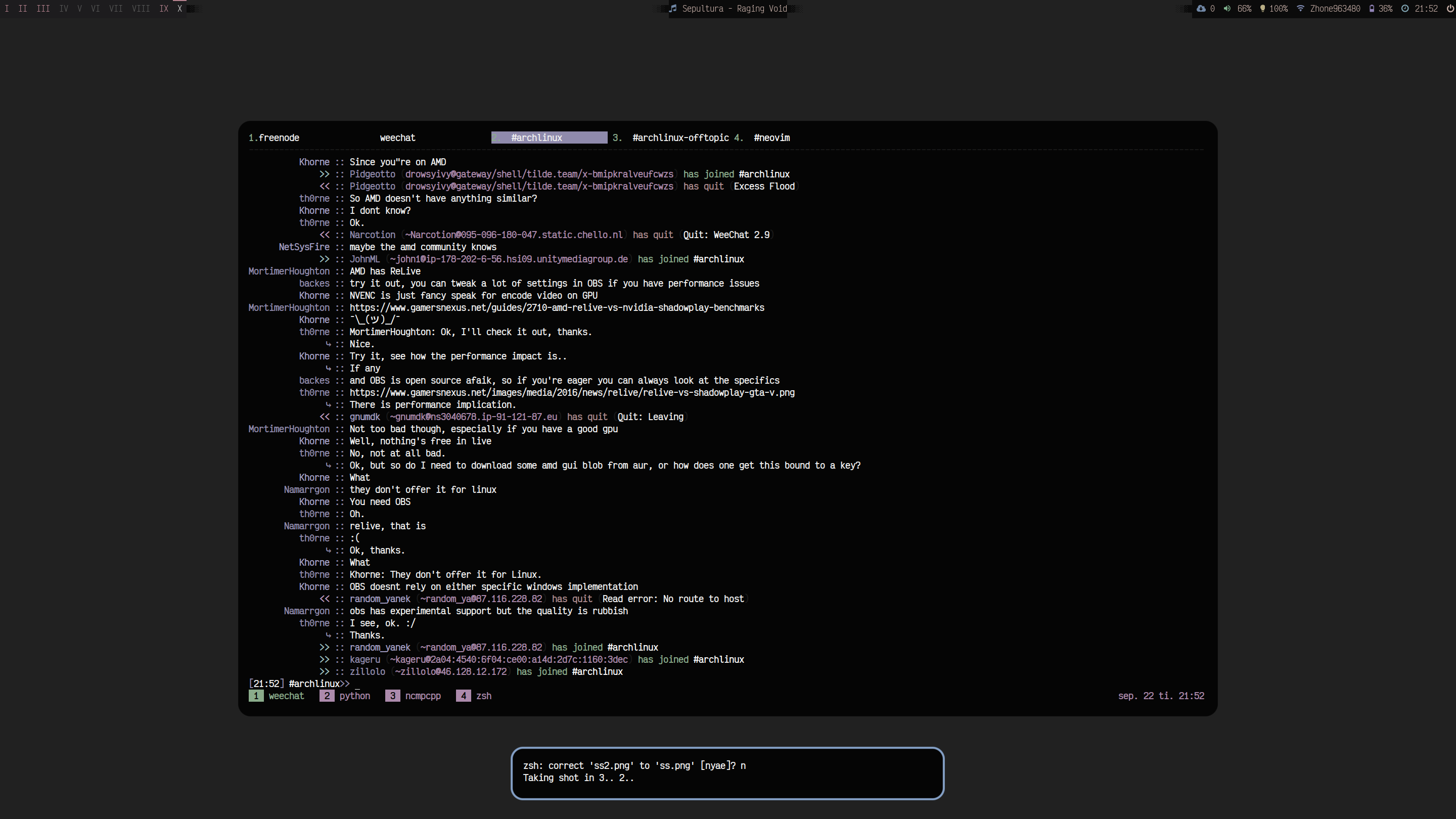The image size is (1456, 819).
Task: Click the music note now-playing icon
Action: pyautogui.click(x=672, y=9)
